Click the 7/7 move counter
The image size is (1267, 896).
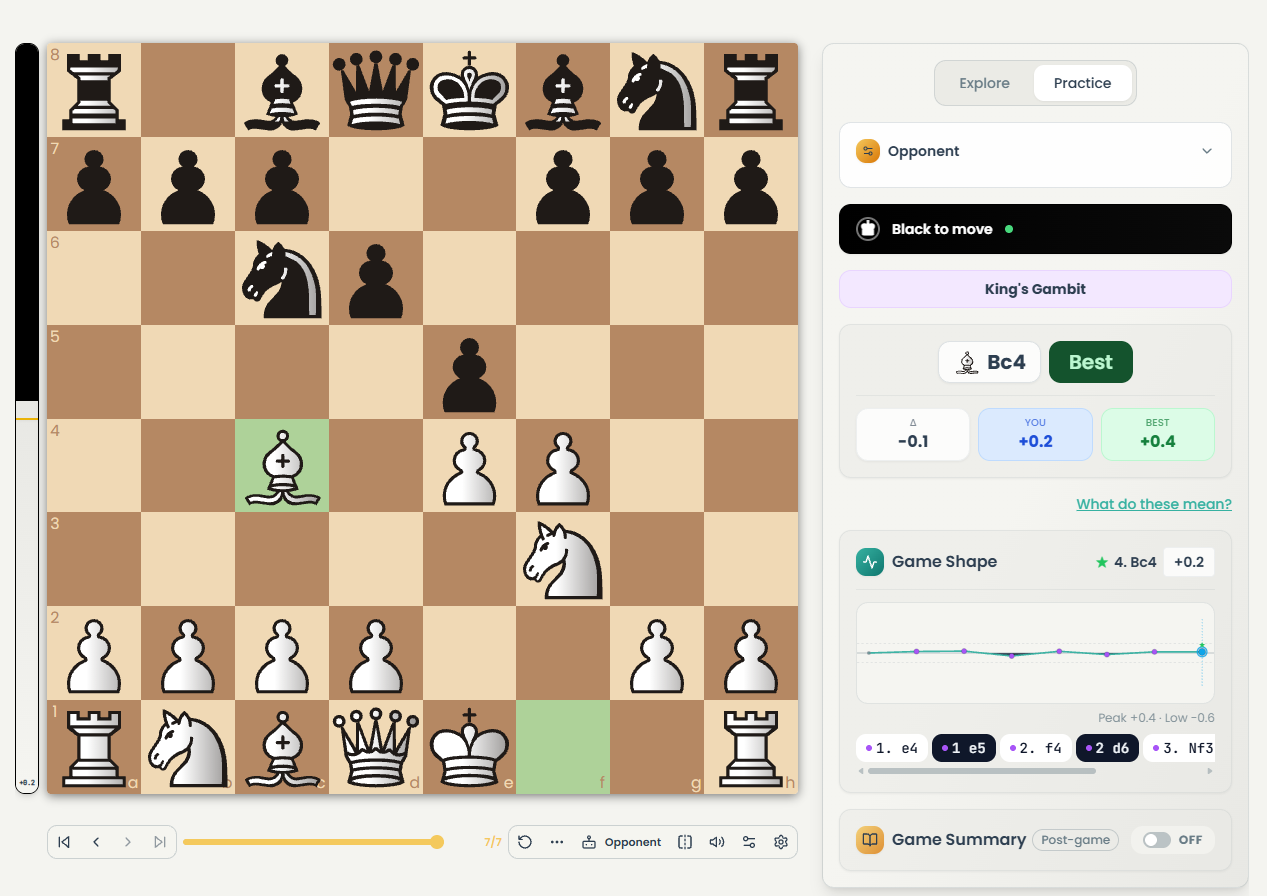492,842
